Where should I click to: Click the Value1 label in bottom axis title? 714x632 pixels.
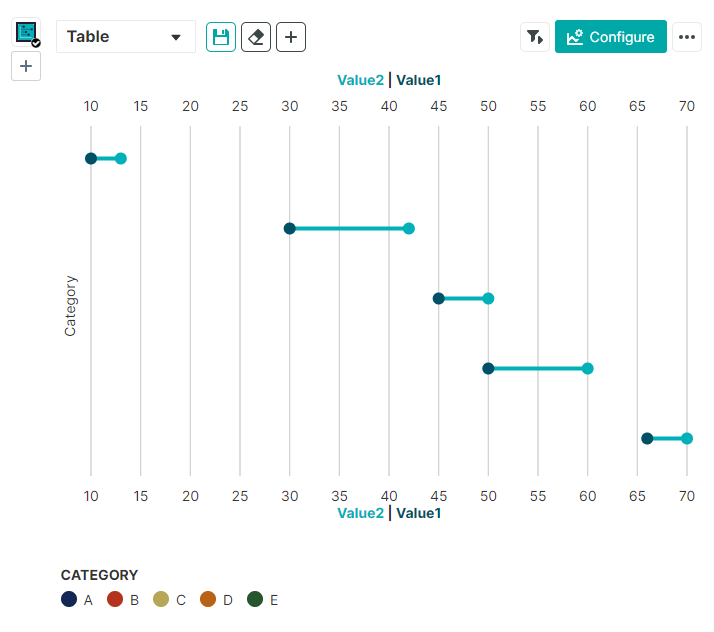(x=419, y=513)
